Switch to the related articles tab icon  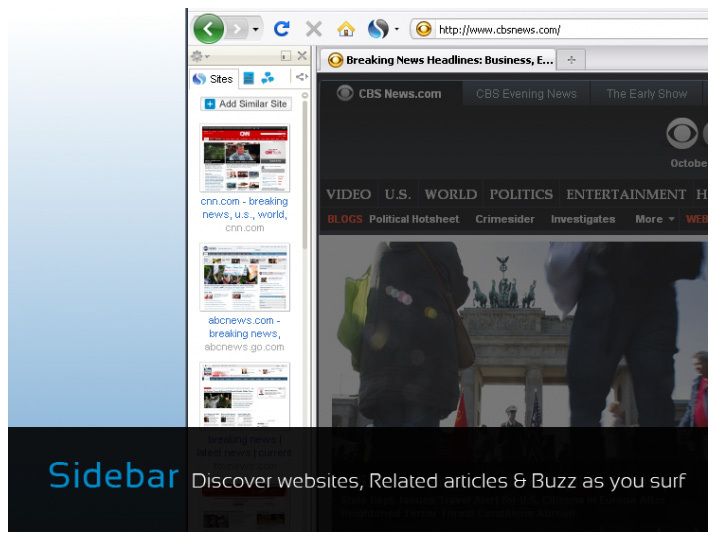(249, 78)
